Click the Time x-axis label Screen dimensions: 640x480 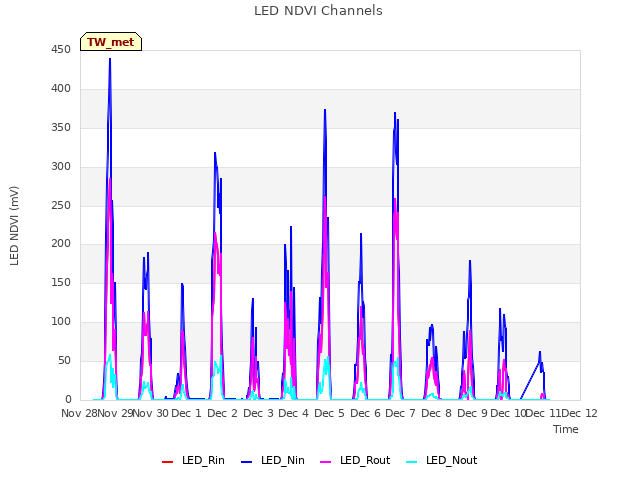pyautogui.click(x=566, y=429)
